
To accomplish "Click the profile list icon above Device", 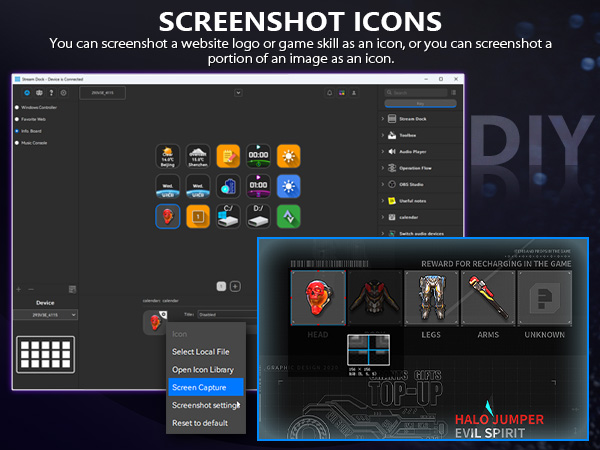I will tap(72, 289).
